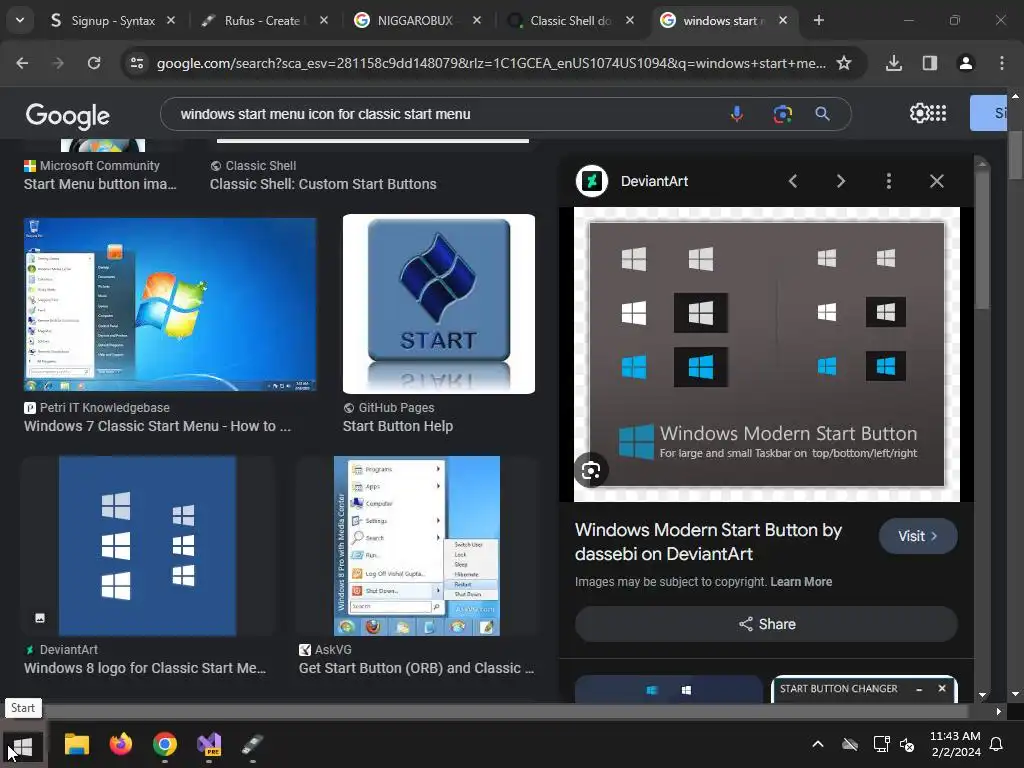Open the network status tray icon
This screenshot has width=1024, height=768.
pos(881,744)
